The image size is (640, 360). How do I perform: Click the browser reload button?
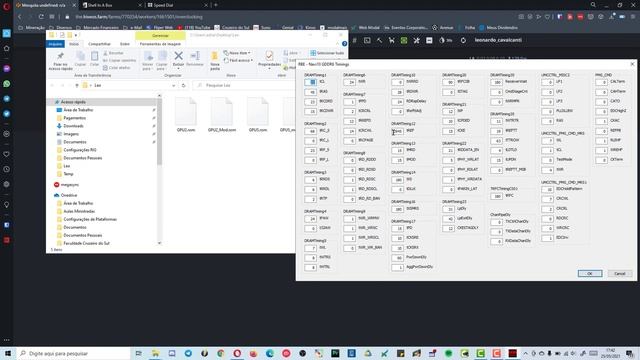click(x=41, y=17)
